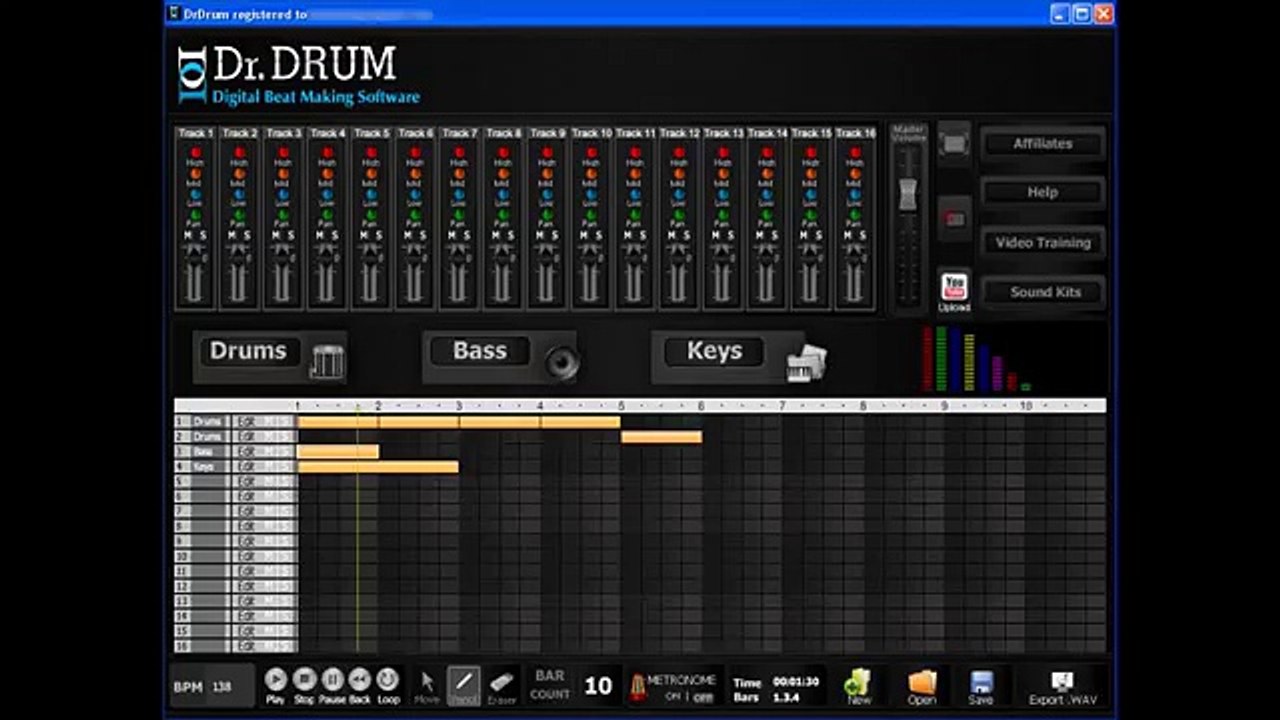Click Track 16 red High knob
Image resolution: width=1280 pixels, height=720 pixels.
point(855,152)
